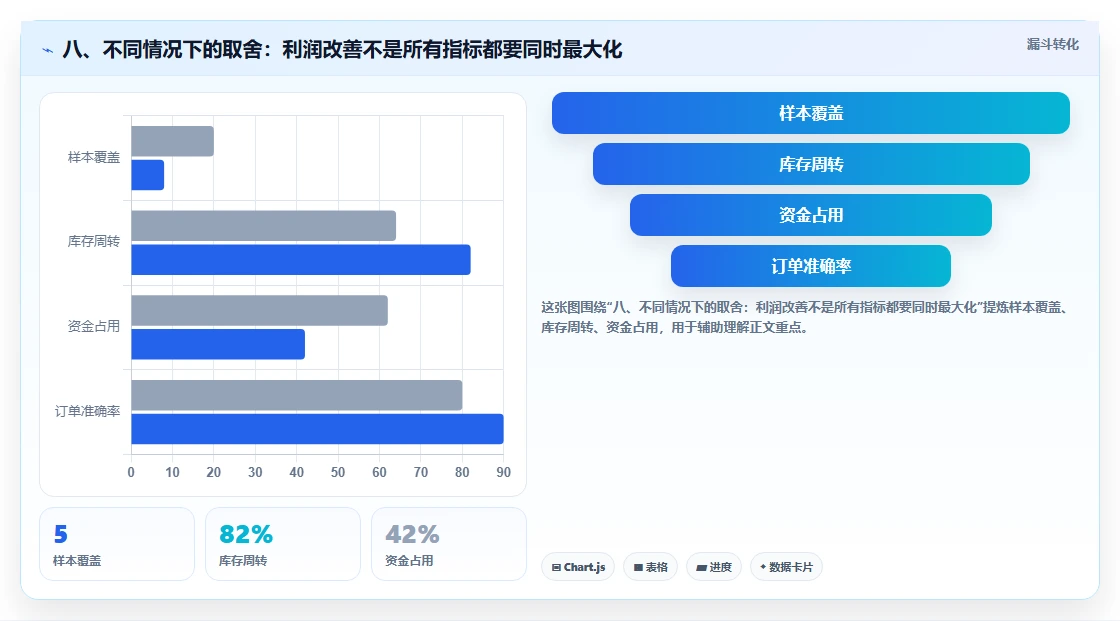Click the blue bar for 资金占用
The image size is (1120, 621).
(x=218, y=344)
